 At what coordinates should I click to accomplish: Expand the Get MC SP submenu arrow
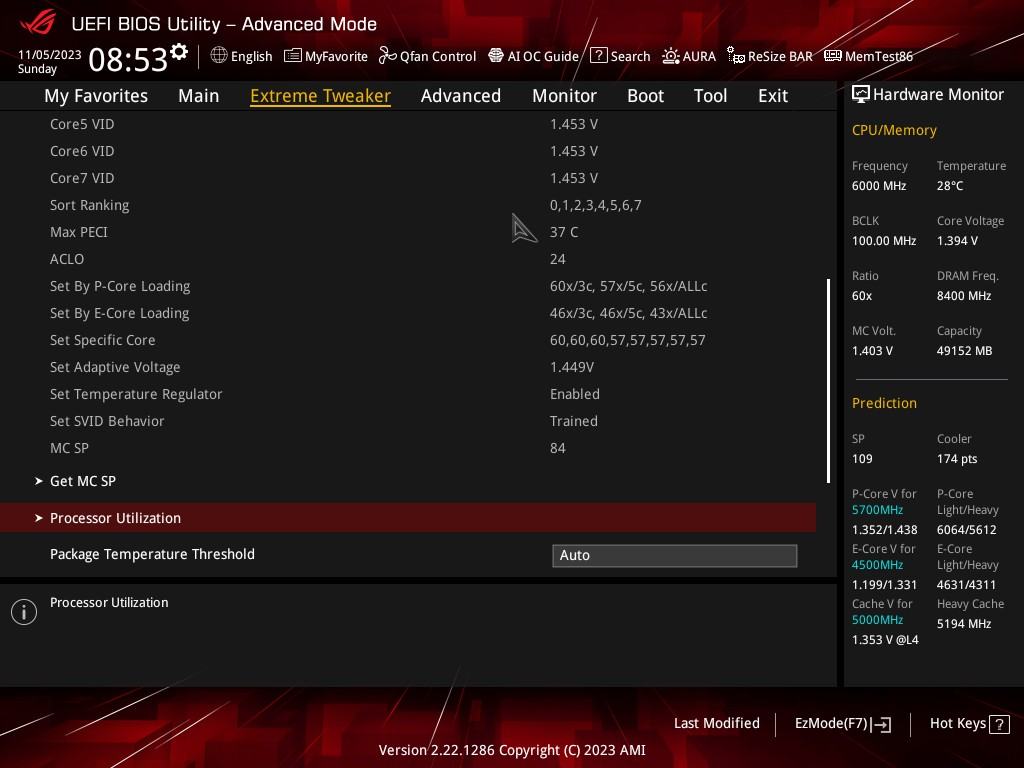[x=39, y=481]
